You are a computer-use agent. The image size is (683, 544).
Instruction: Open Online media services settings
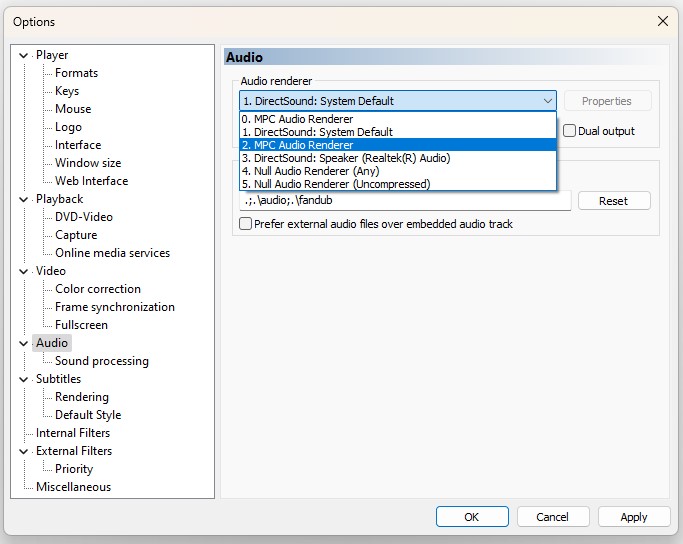click(x=112, y=253)
